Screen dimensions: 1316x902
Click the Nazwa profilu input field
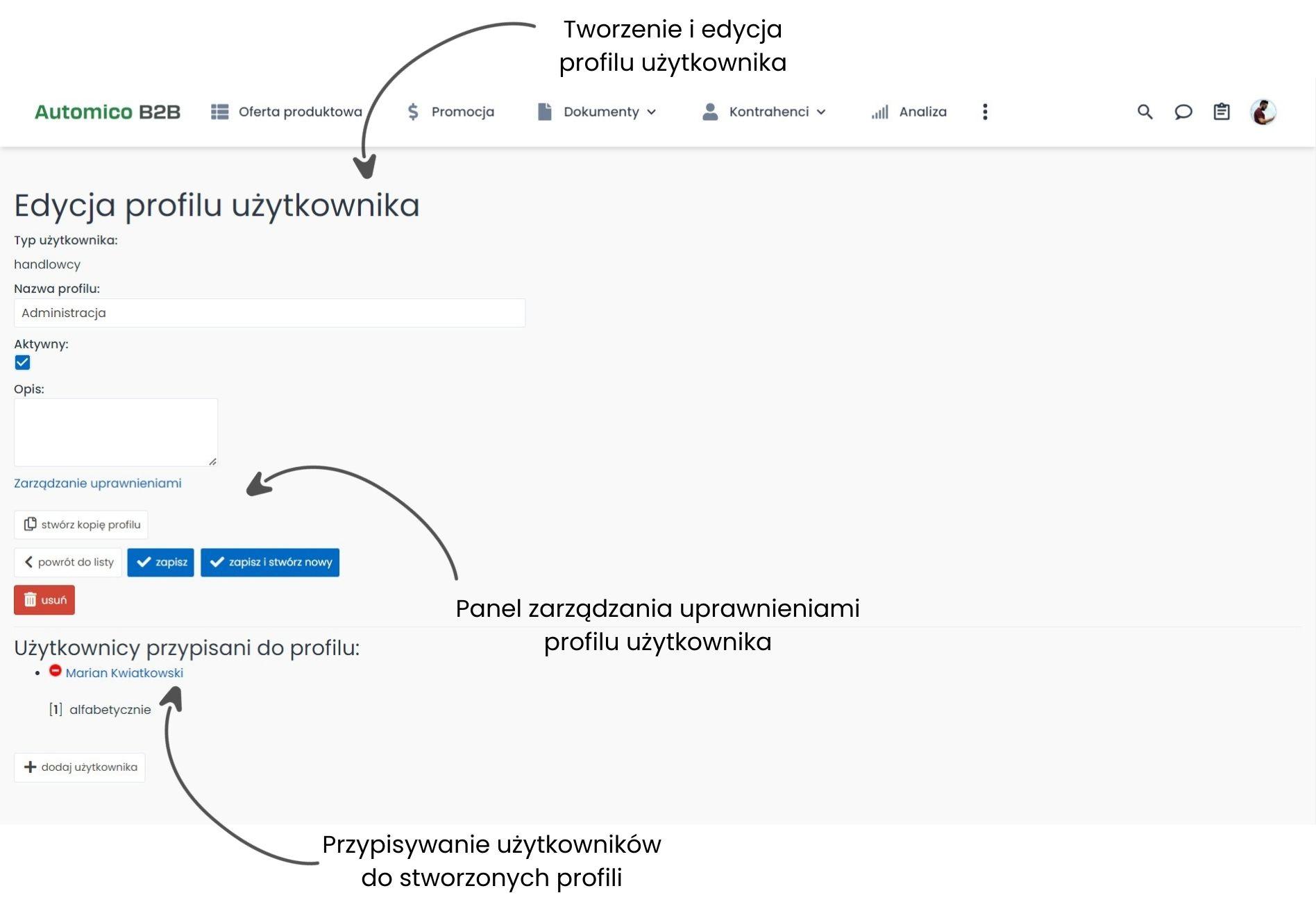[x=269, y=313]
